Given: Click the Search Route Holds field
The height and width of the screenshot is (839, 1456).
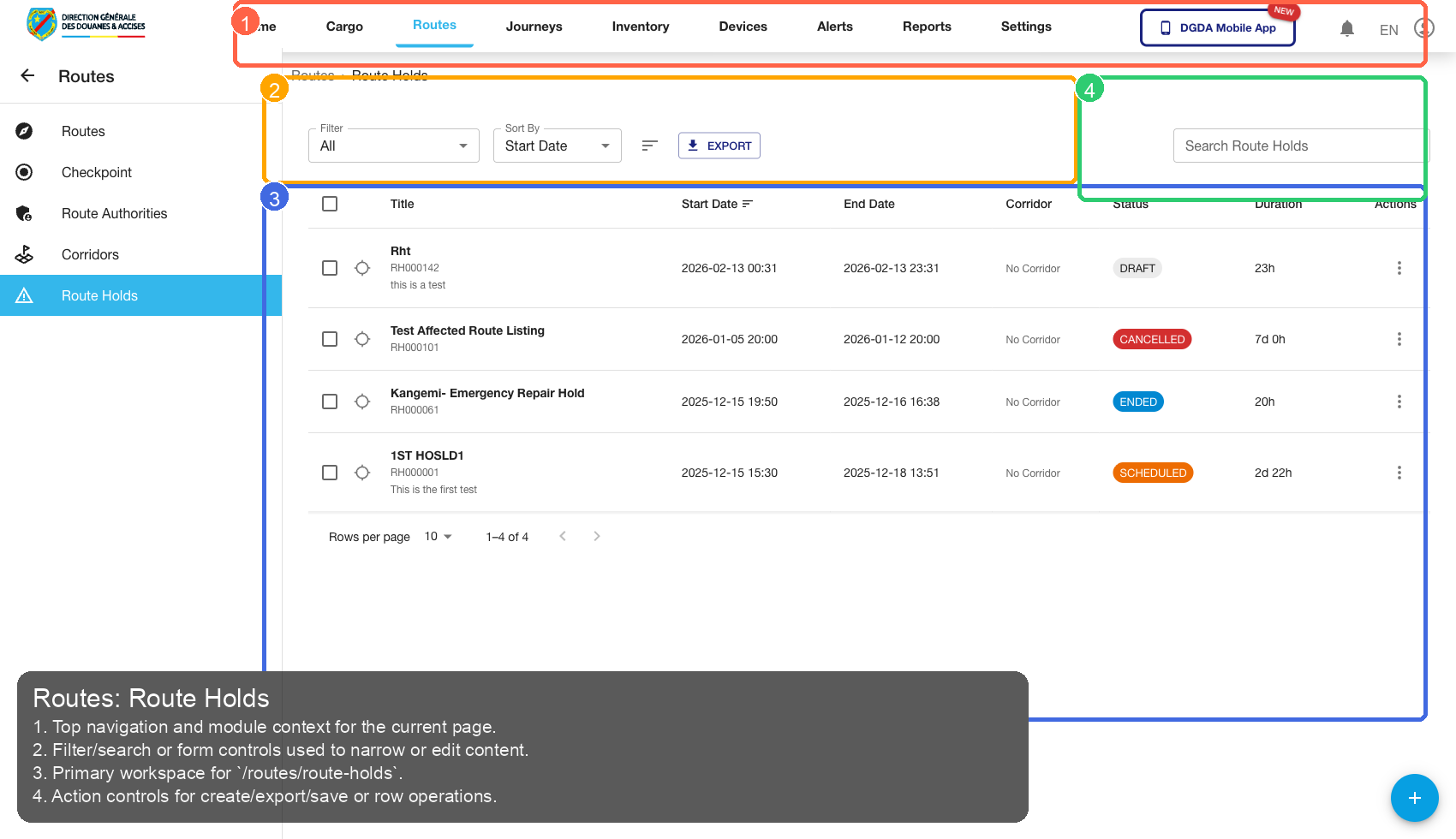Looking at the screenshot, I should [1298, 146].
